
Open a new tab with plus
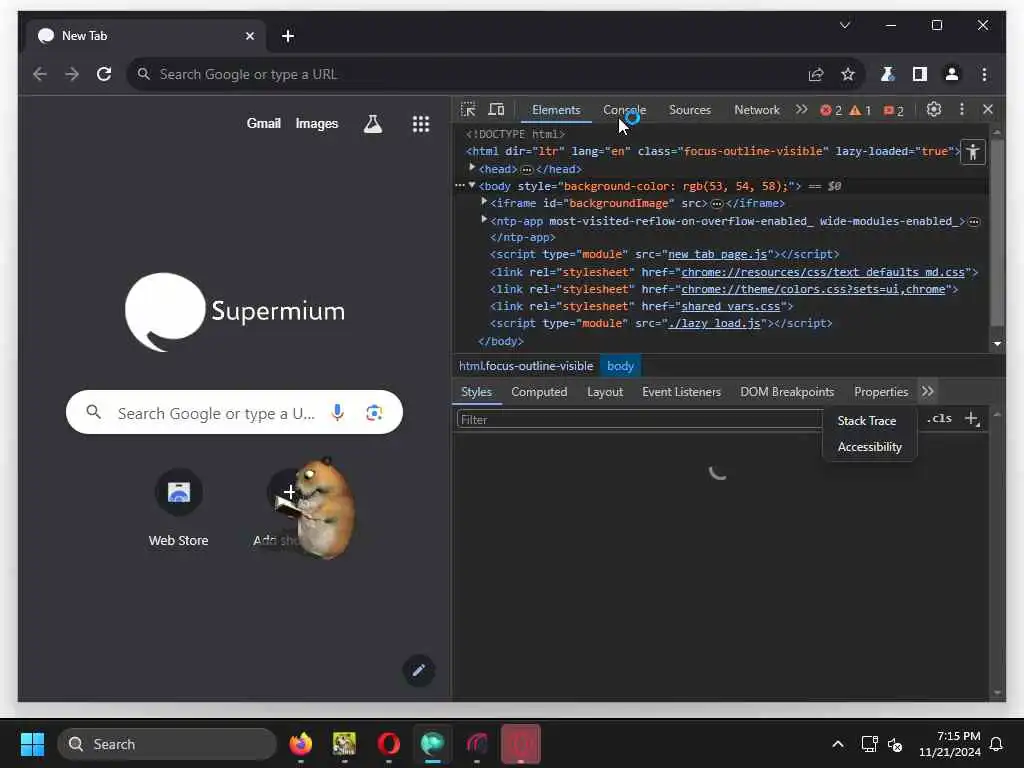(x=288, y=36)
